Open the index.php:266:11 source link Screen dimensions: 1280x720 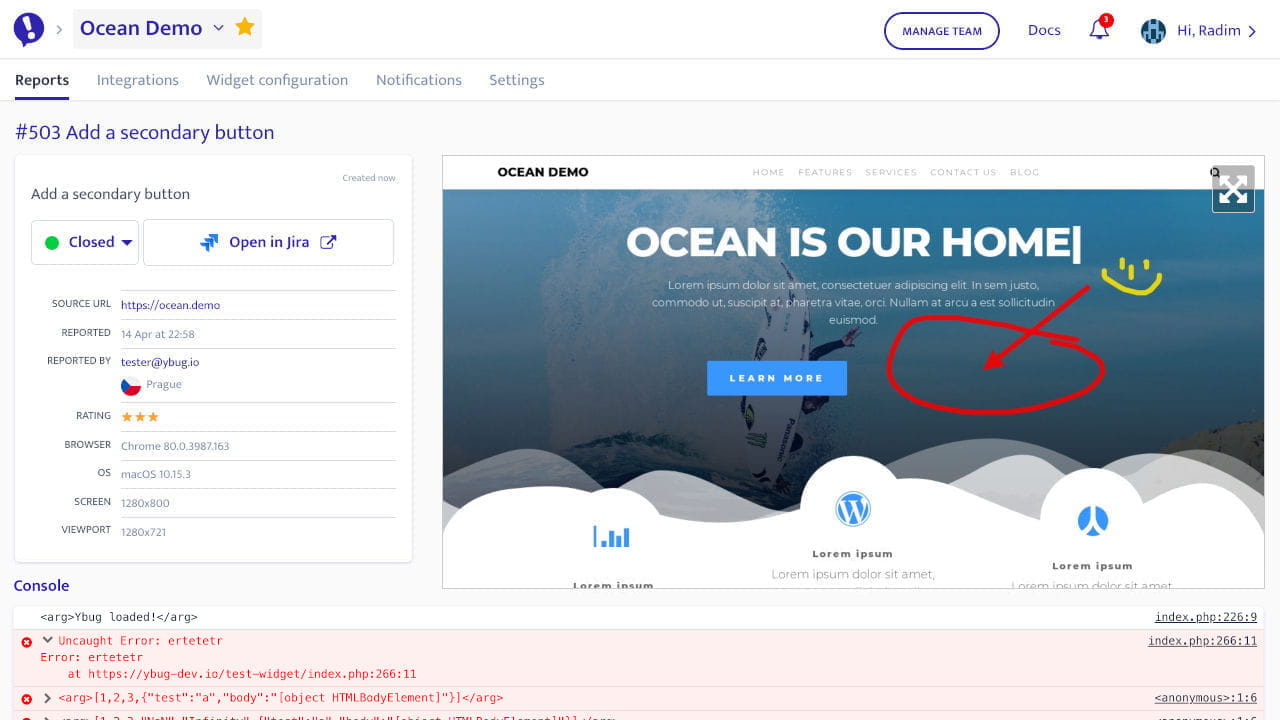[1203, 641]
